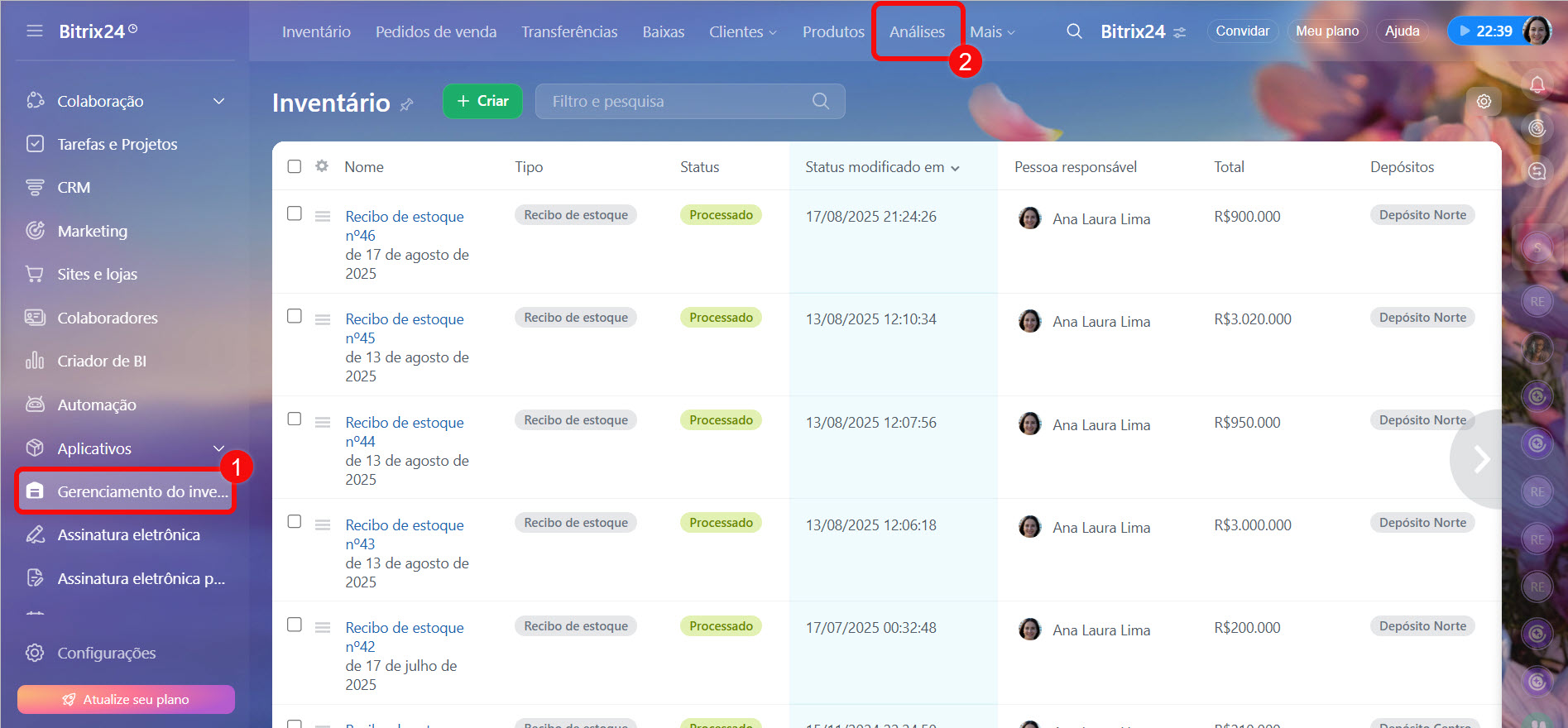Open the Clientes dropdown menu

point(742,31)
